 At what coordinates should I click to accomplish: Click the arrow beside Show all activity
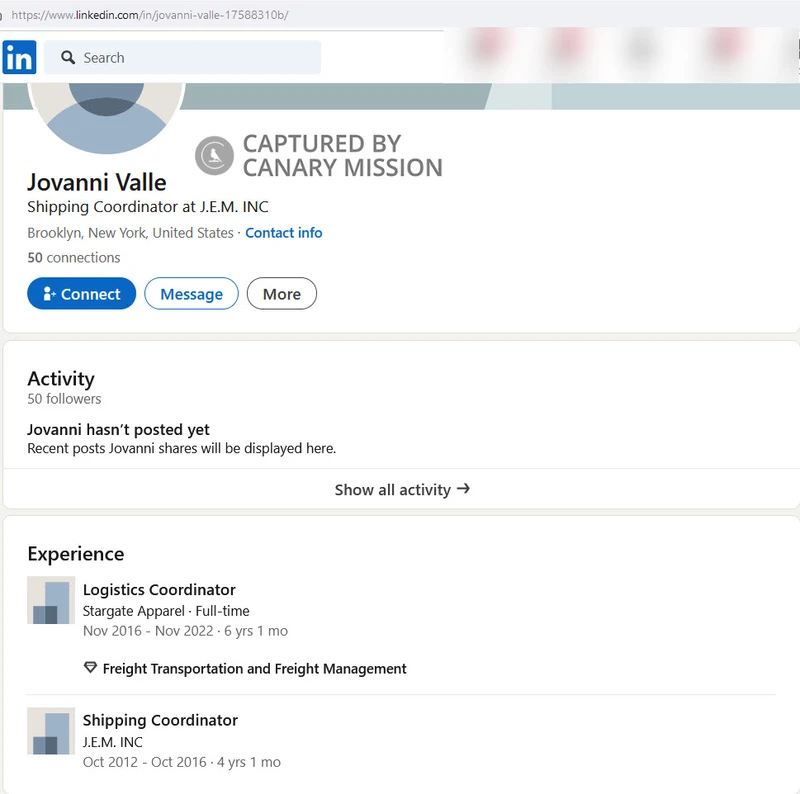pyautogui.click(x=463, y=489)
